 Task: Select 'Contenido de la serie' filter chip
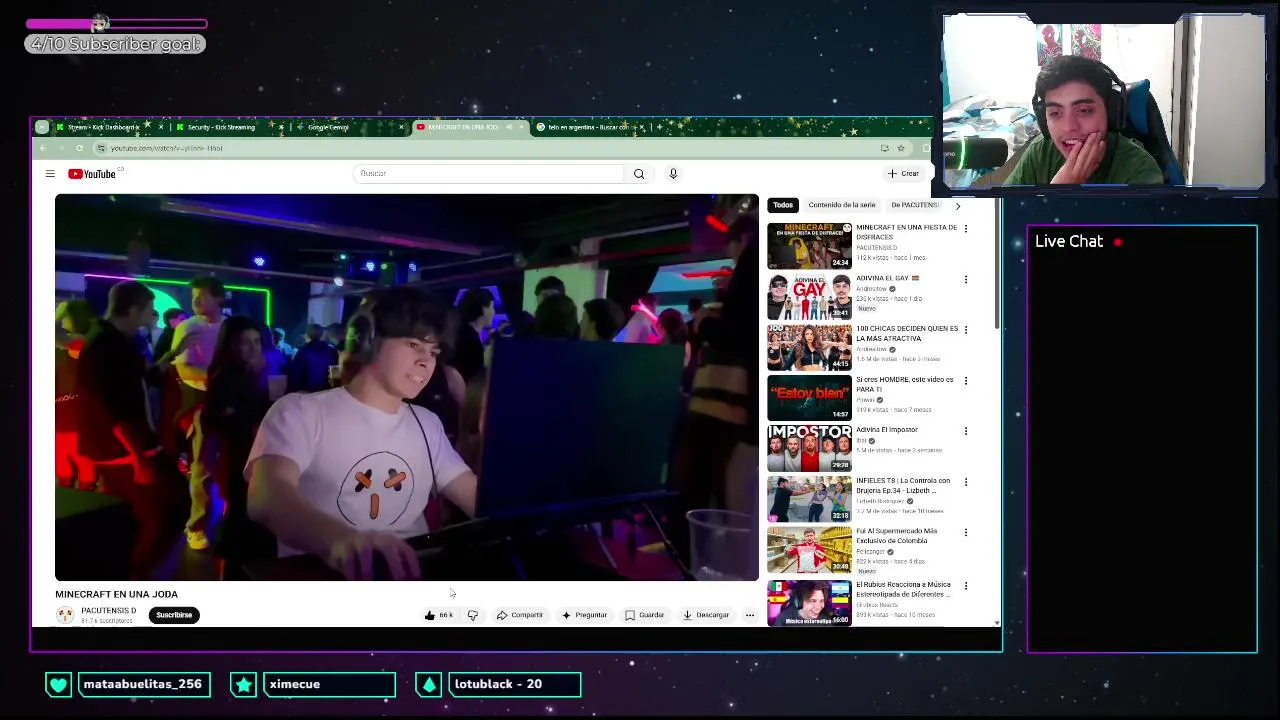(x=842, y=205)
